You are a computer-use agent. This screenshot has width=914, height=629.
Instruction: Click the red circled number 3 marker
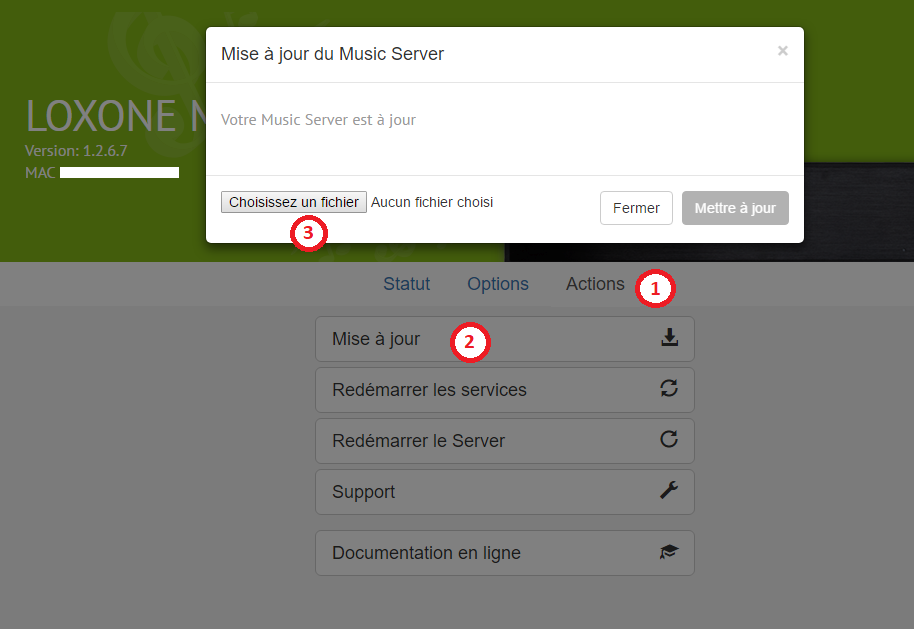click(x=308, y=233)
